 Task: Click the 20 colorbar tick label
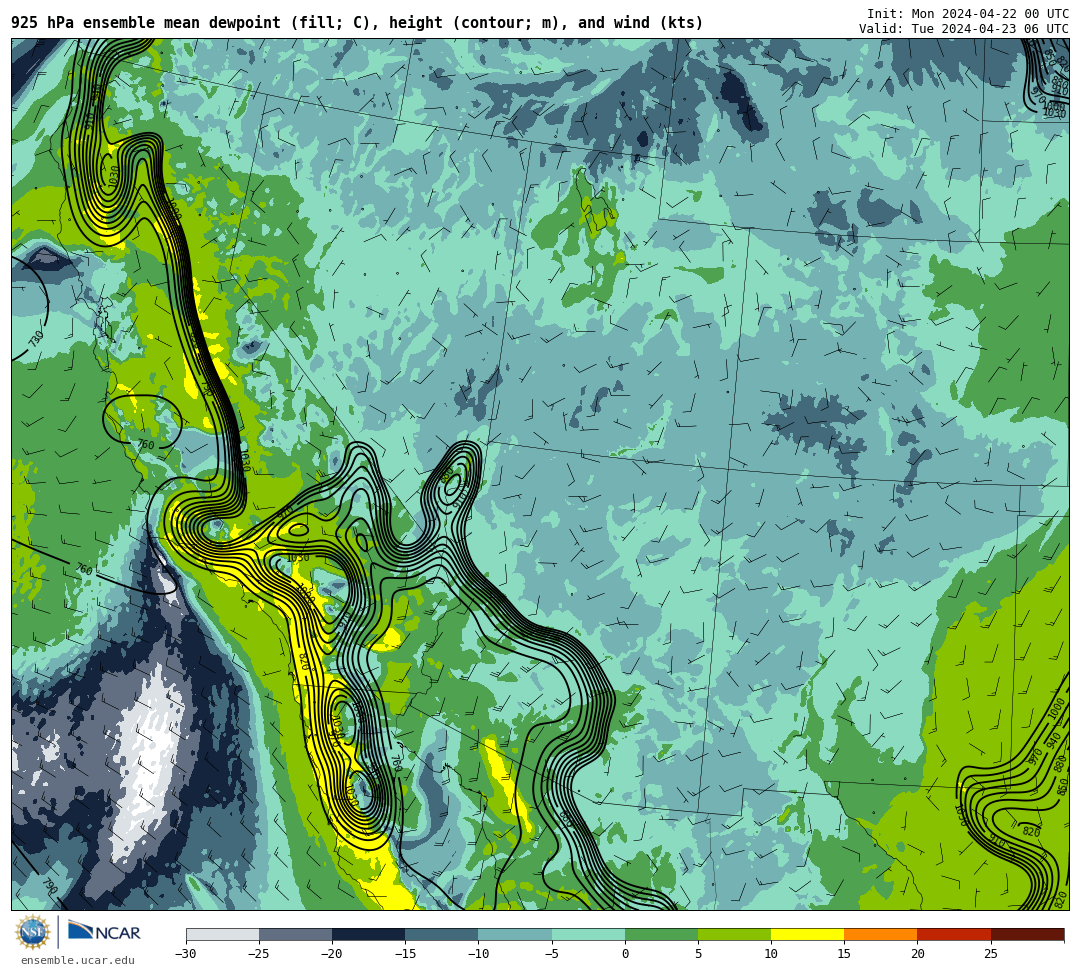tap(917, 954)
